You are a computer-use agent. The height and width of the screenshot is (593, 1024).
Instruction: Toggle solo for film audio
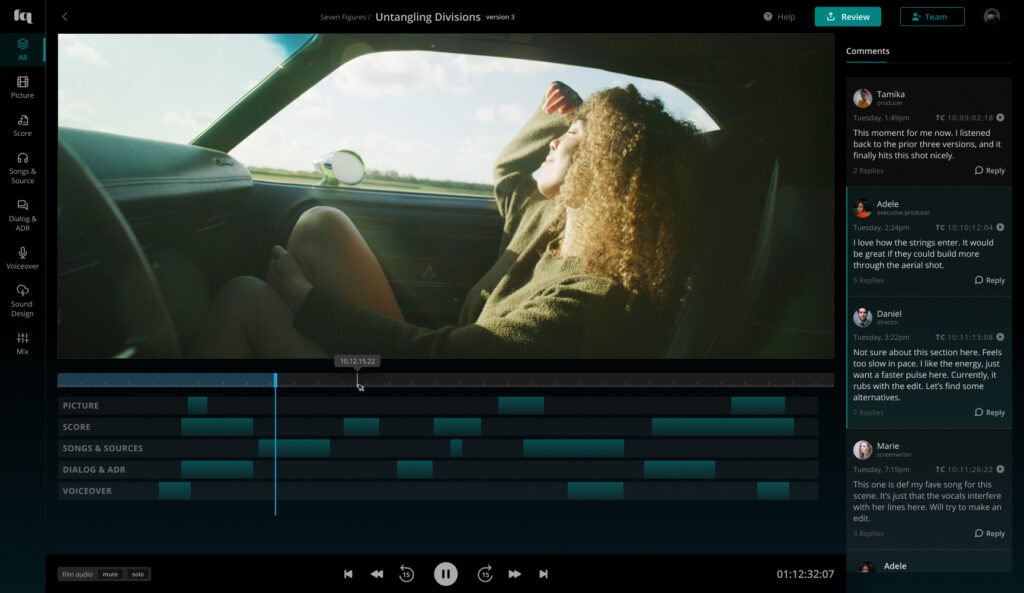tap(138, 574)
